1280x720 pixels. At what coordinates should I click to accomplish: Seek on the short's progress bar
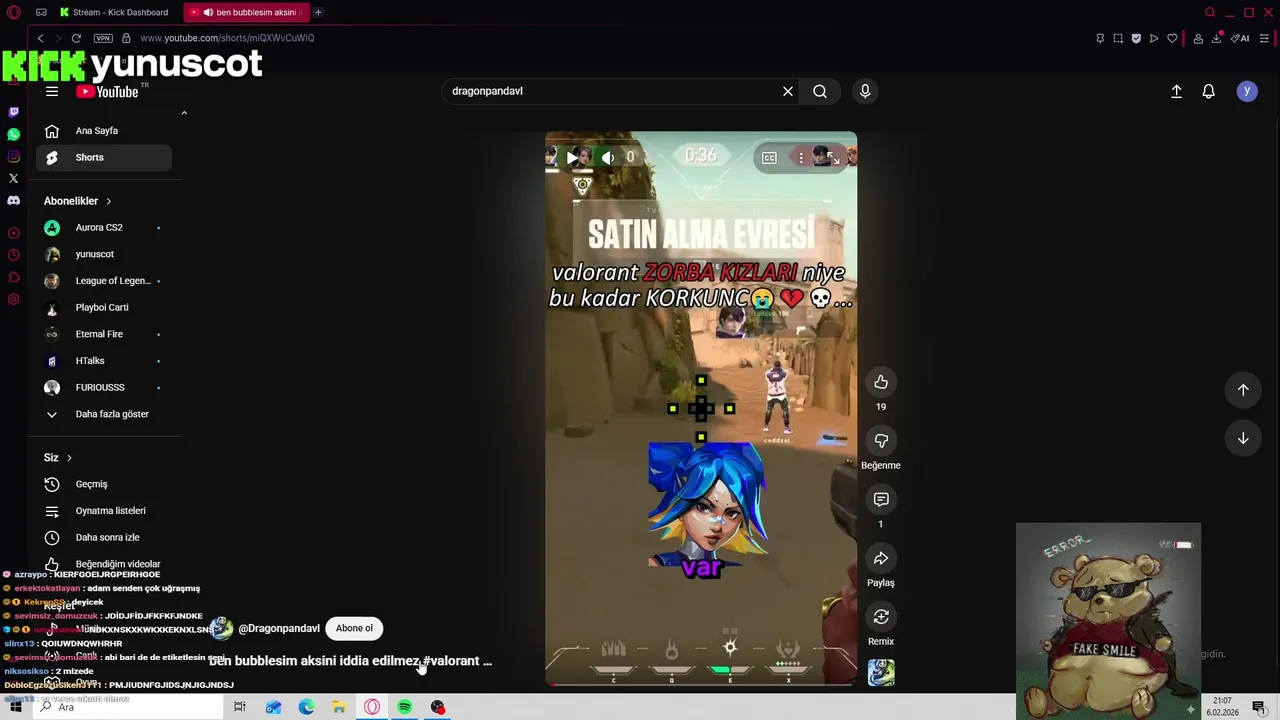(700, 684)
